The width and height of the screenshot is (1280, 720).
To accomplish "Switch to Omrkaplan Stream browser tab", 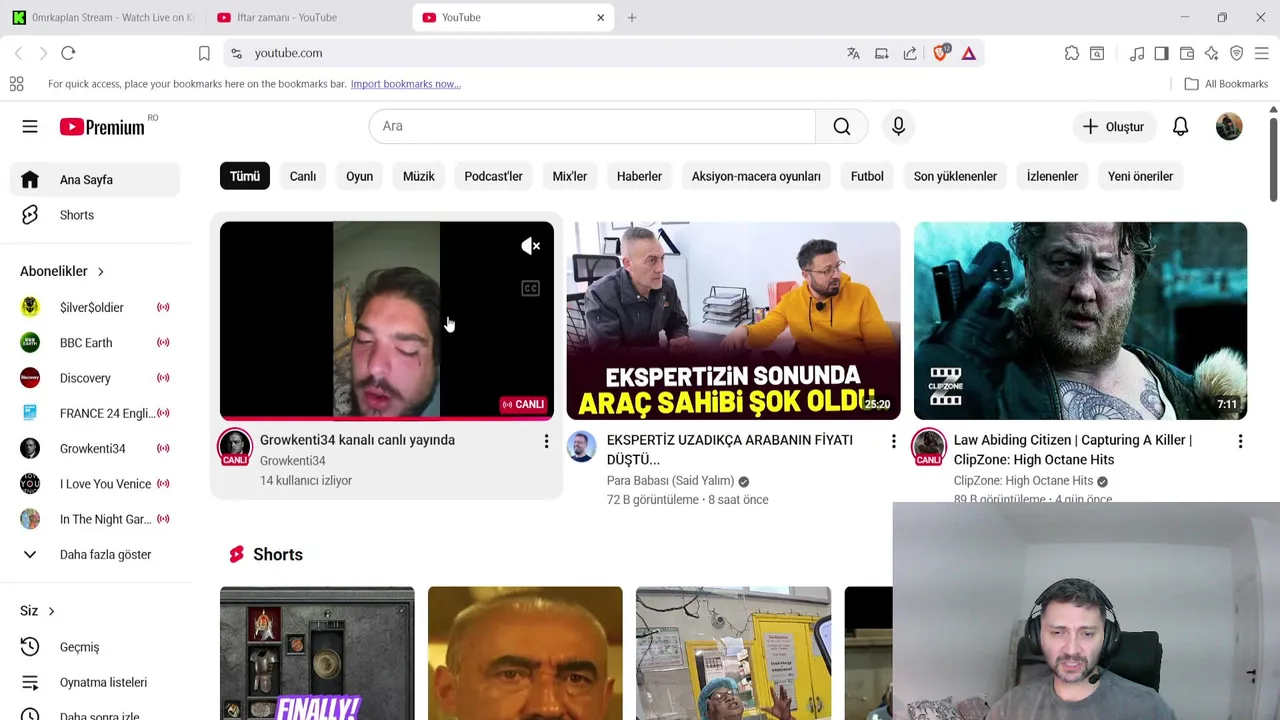I will tap(105, 17).
